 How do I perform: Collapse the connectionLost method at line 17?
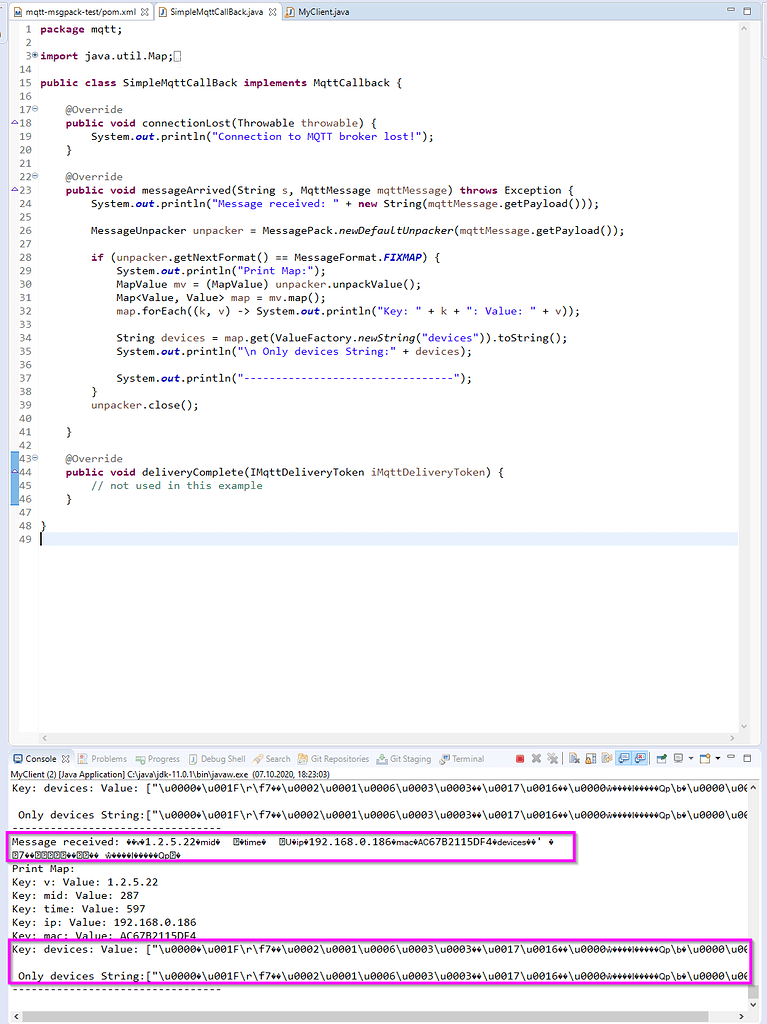[x=35, y=108]
